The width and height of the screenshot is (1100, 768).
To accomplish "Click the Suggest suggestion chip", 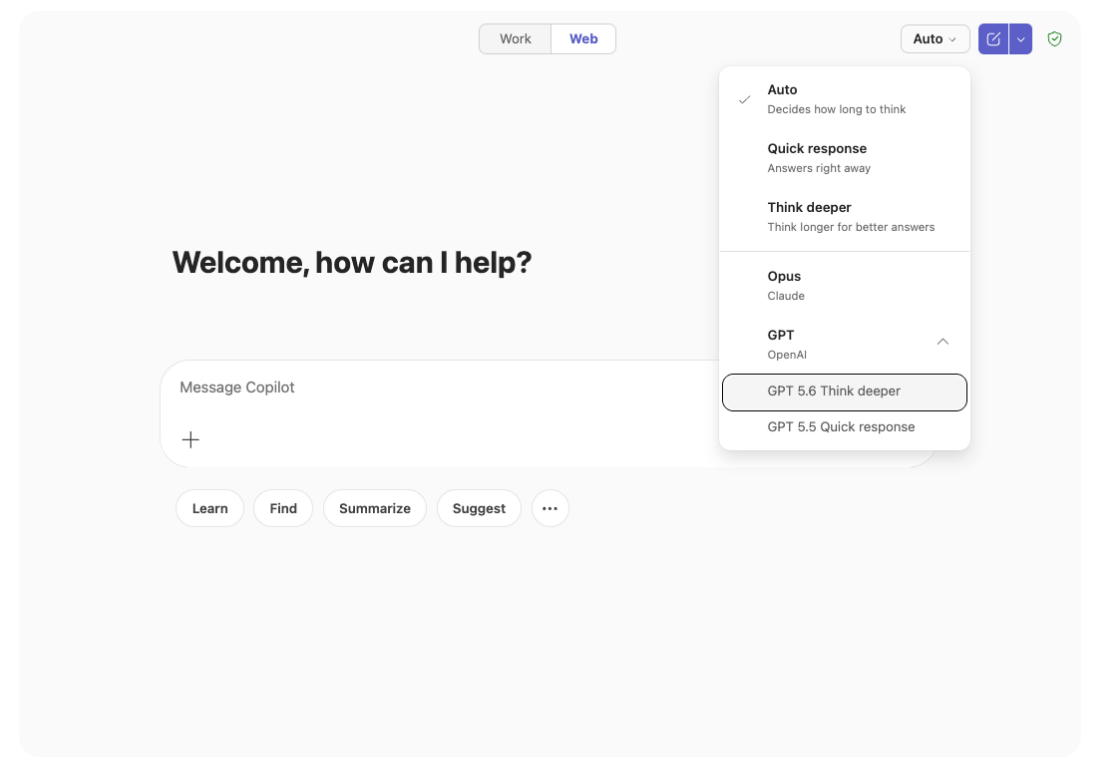I will tap(479, 508).
